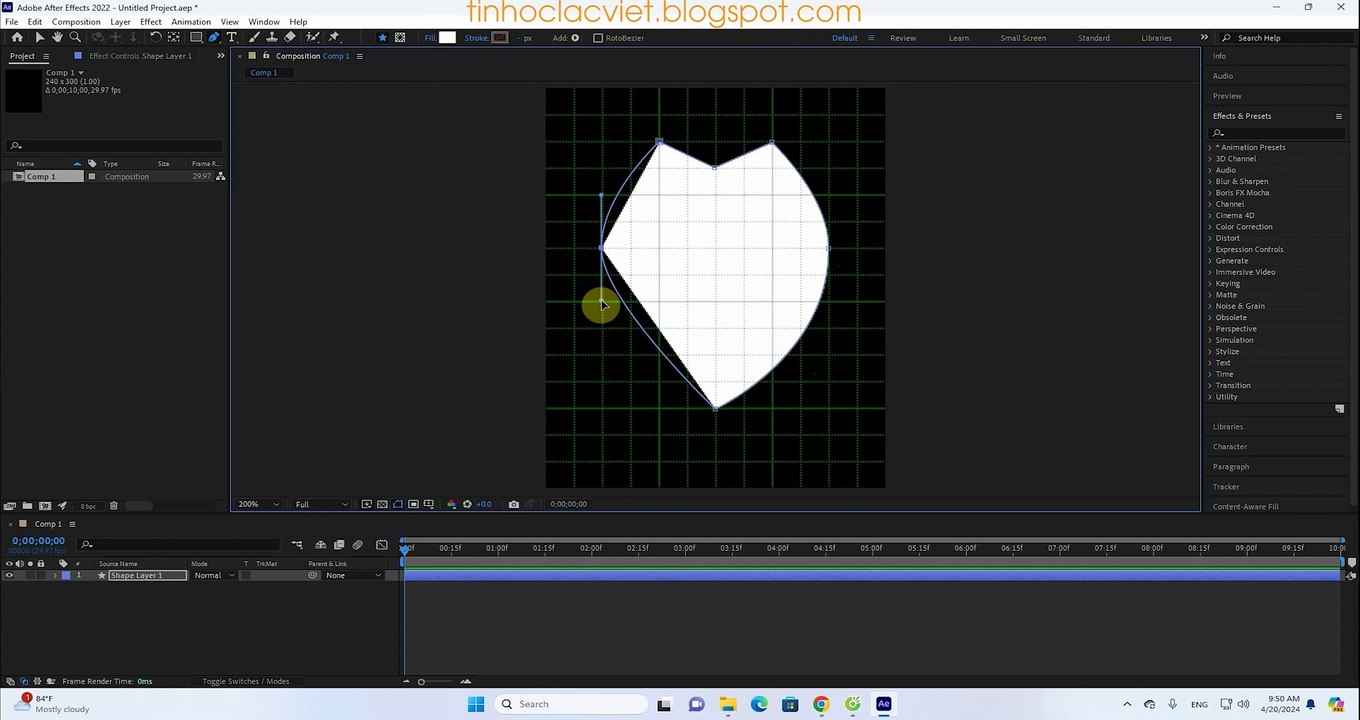Click the timeline zoom slider
This screenshot has width=1360, height=720.
421,682
